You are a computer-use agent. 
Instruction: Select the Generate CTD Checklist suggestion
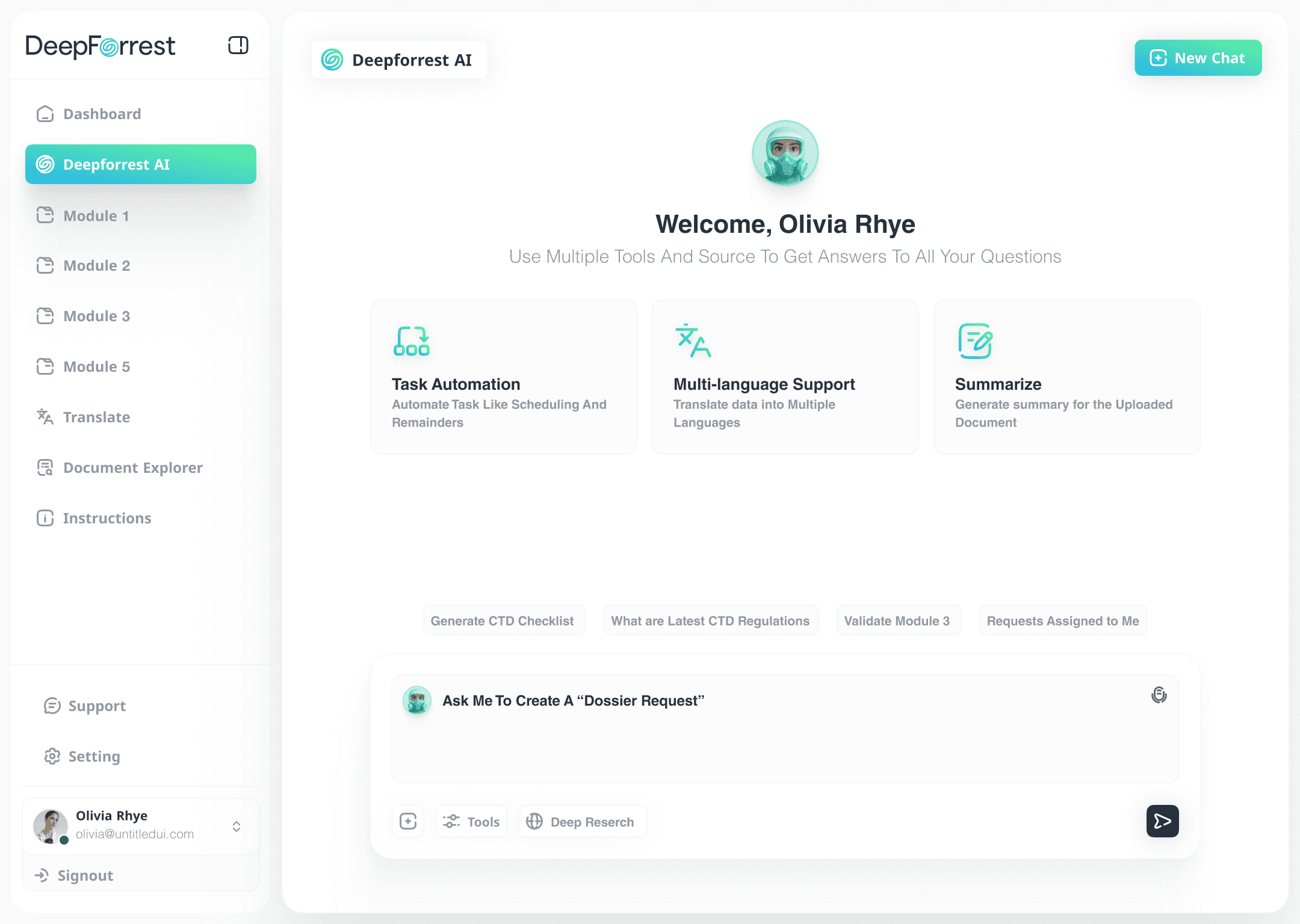point(503,620)
